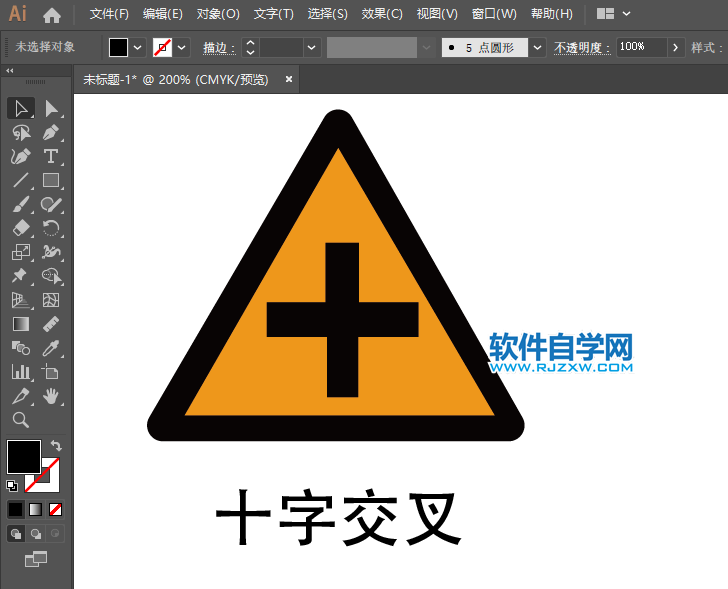Select the Type tool

[x=51, y=156]
